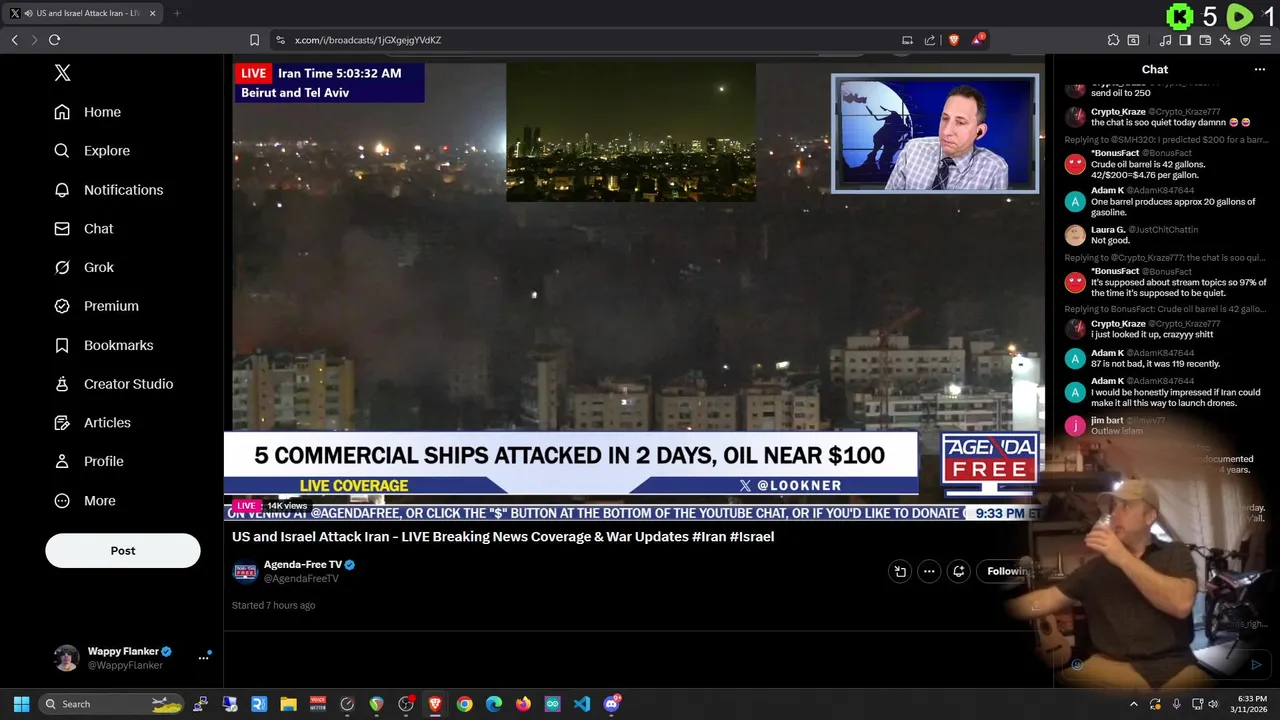Open the browser hamburger main menu

click(1265, 40)
